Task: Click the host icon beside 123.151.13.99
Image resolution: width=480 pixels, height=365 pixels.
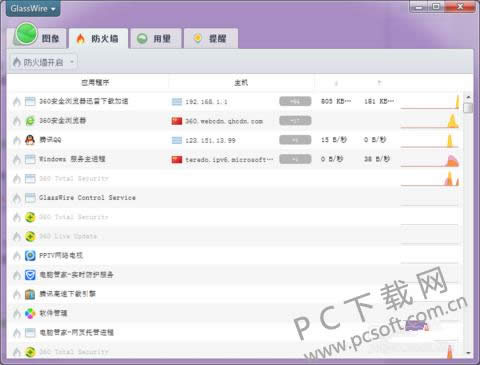Action: 177,140
